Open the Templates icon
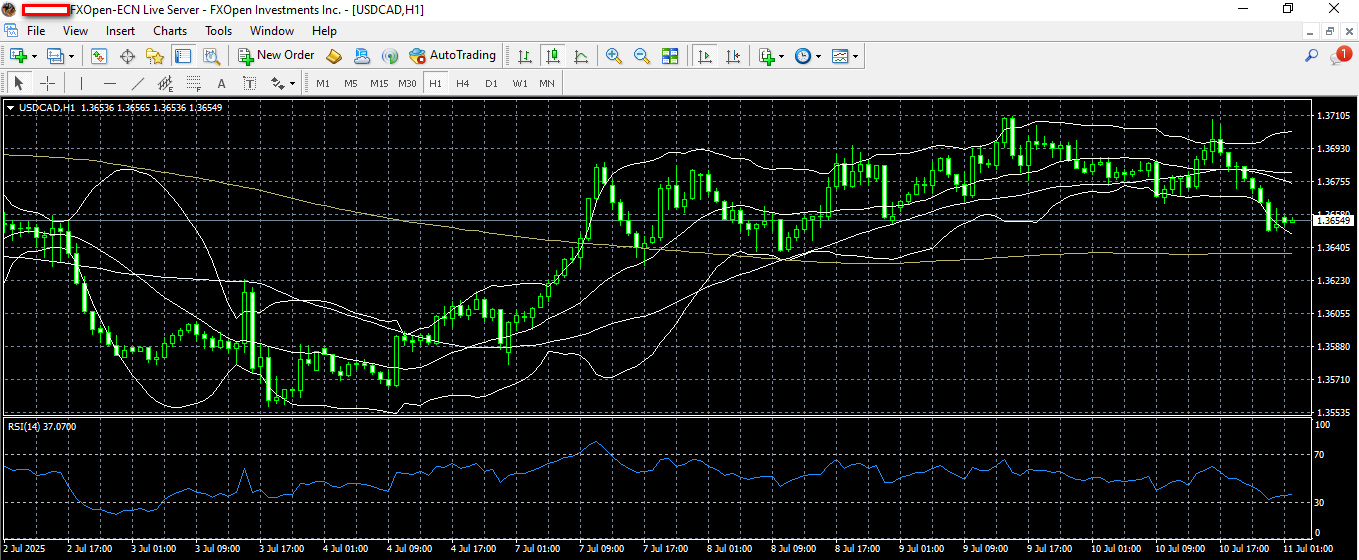The width and height of the screenshot is (1359, 560). (x=840, y=56)
